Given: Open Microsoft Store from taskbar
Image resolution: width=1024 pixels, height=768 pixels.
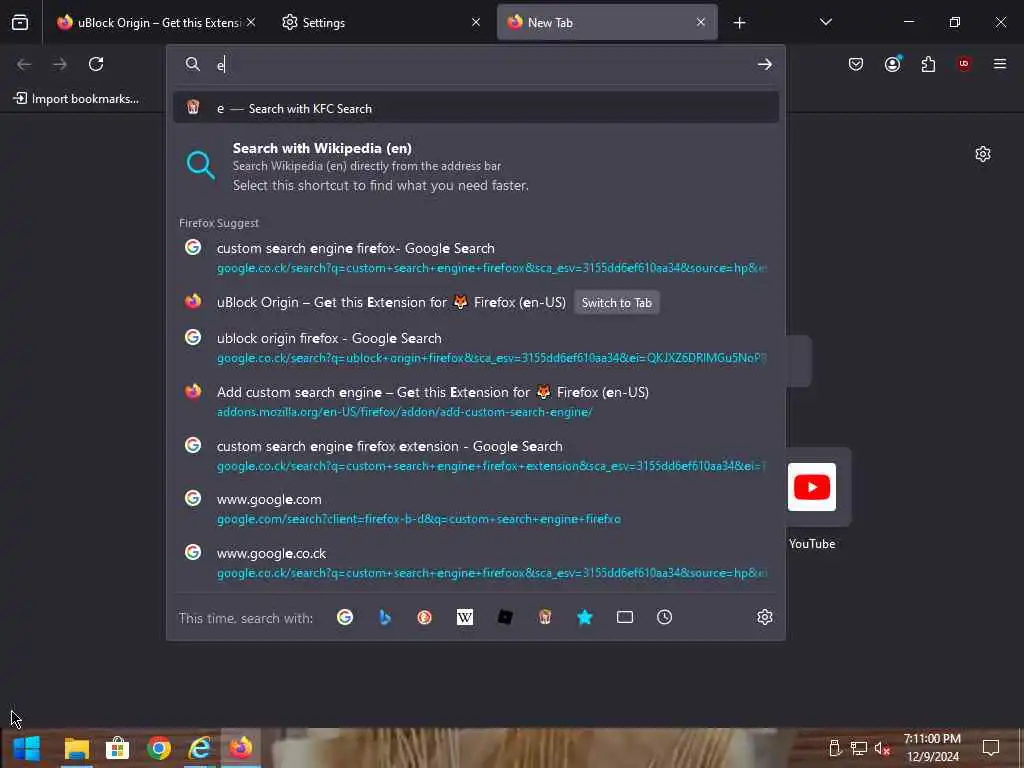Looking at the screenshot, I should 118,748.
